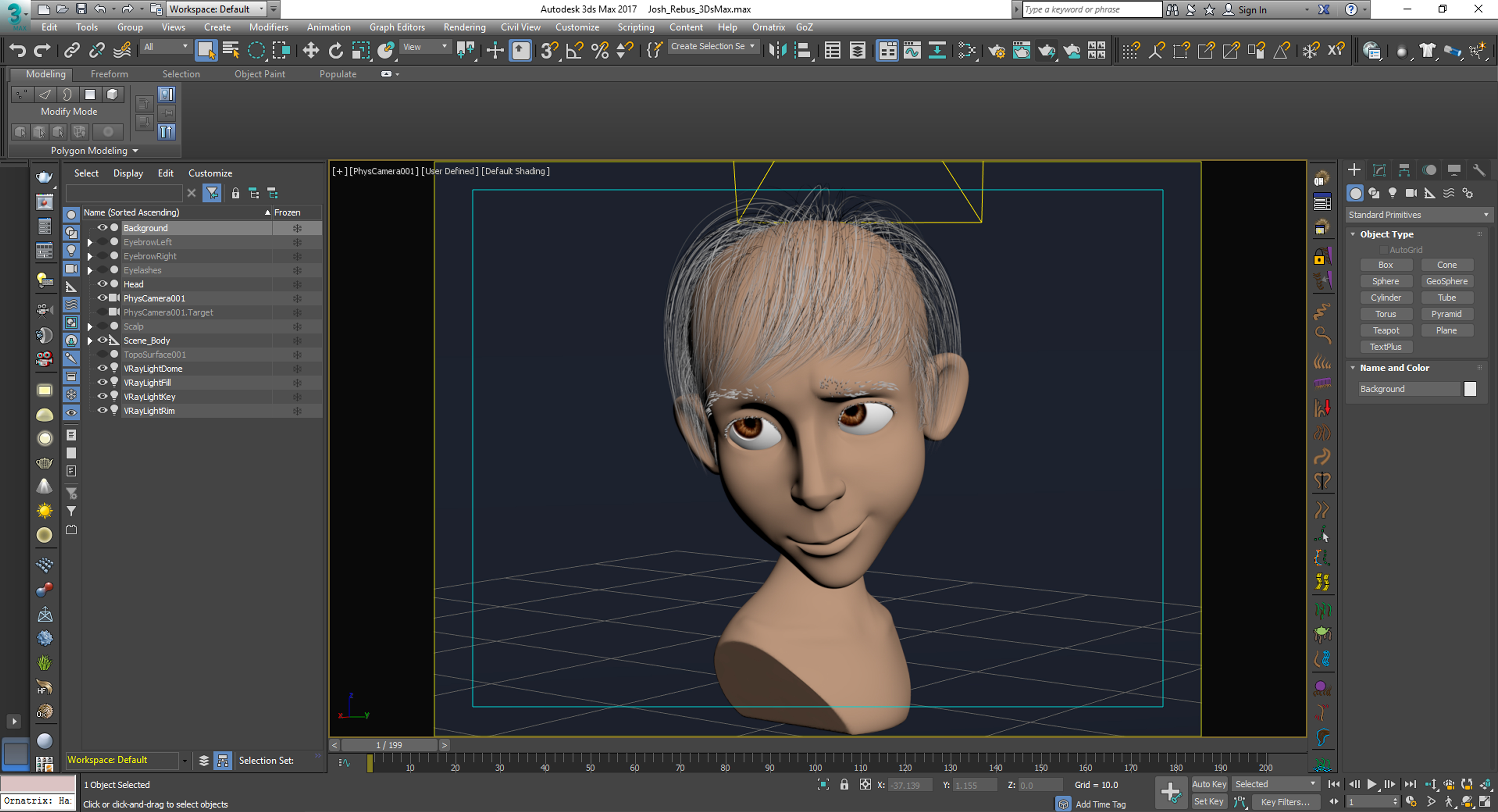The height and width of the screenshot is (812, 1498).
Task: Open the Curve Editor icon
Action: [912, 51]
